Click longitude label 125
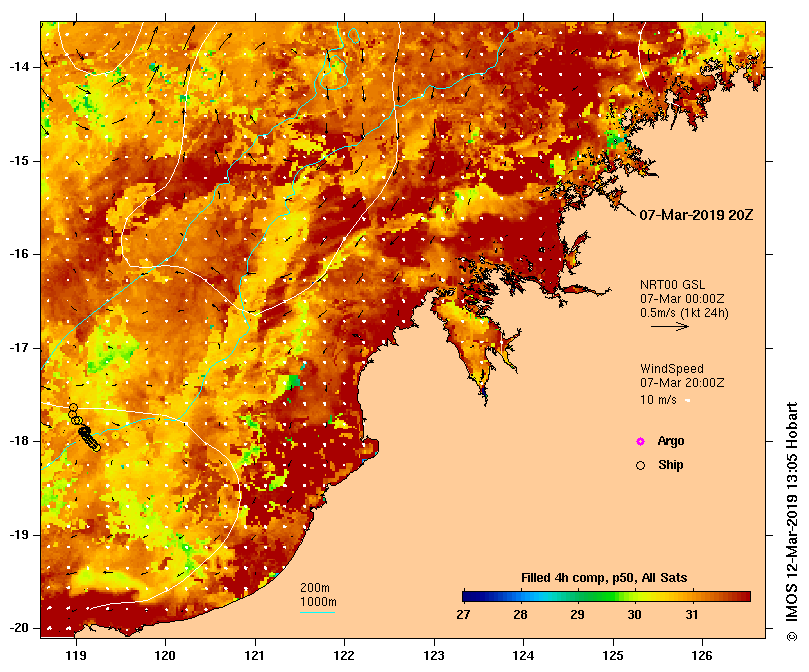The image size is (809, 672). click(x=613, y=655)
